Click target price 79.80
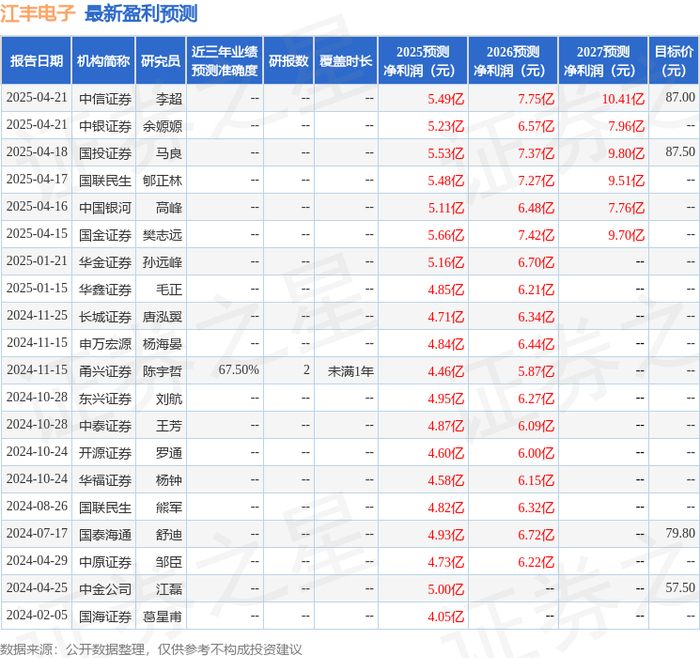The height and width of the screenshot is (658, 700). [680, 533]
